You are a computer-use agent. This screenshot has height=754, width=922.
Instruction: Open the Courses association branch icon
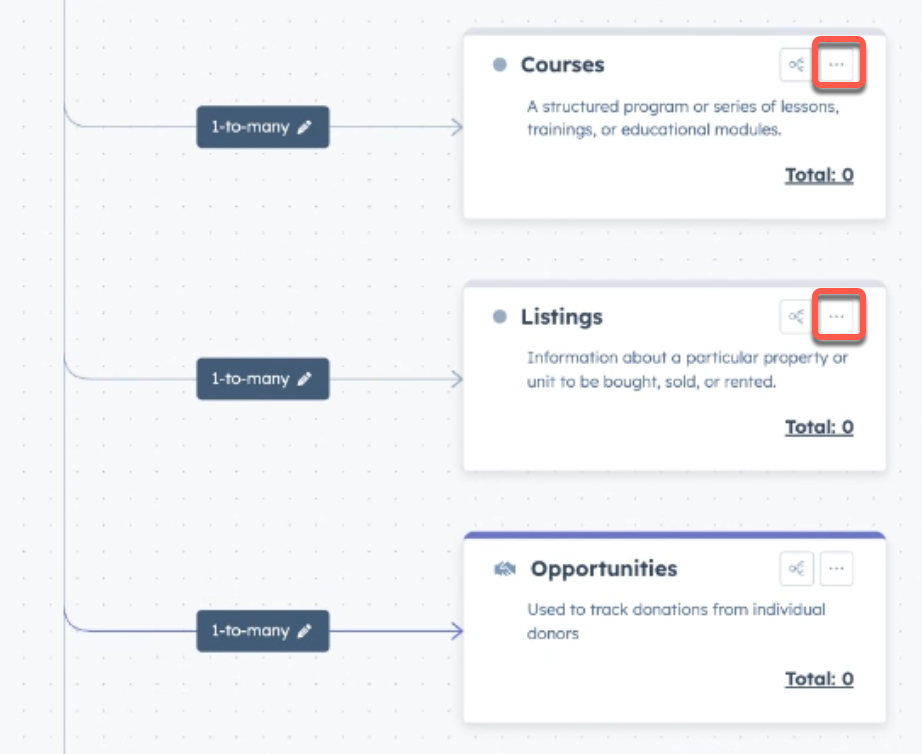797,64
